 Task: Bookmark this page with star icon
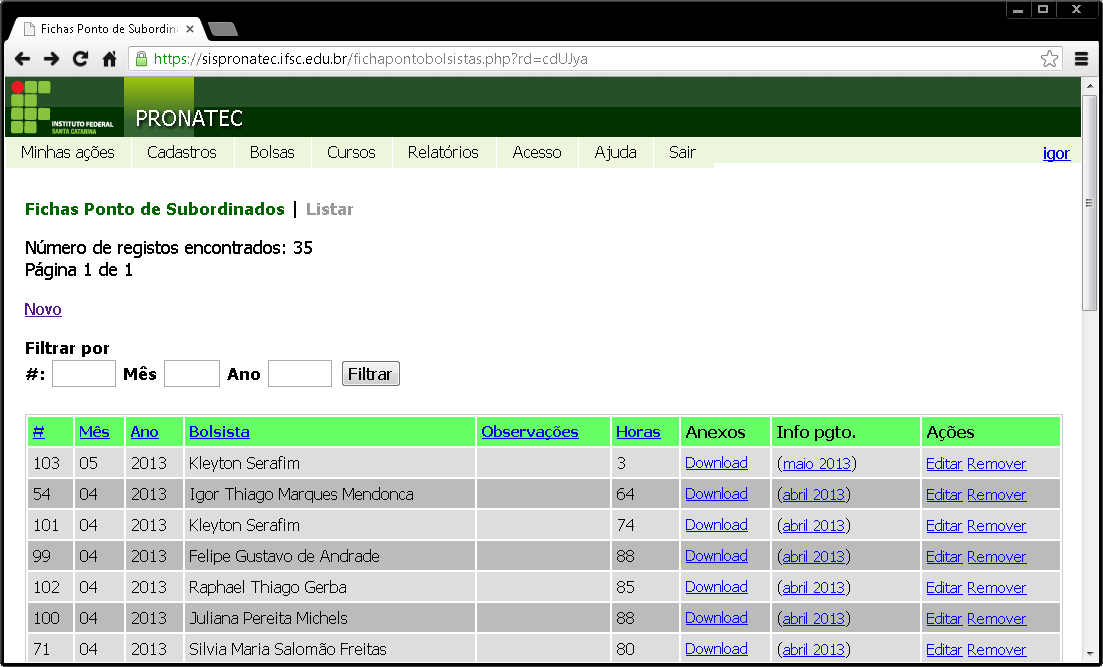[x=1049, y=59]
